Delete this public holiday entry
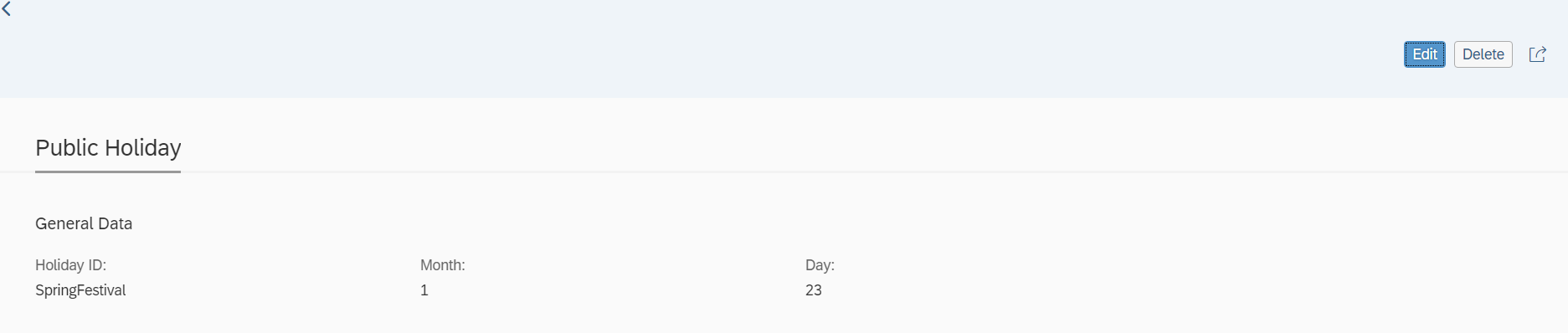This screenshot has width=1568, height=333. coord(1483,54)
